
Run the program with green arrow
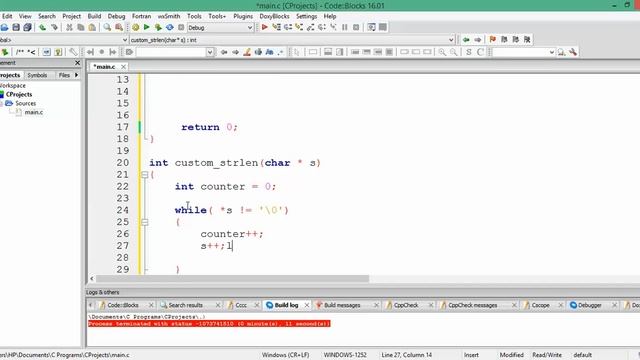click(x=147, y=27)
